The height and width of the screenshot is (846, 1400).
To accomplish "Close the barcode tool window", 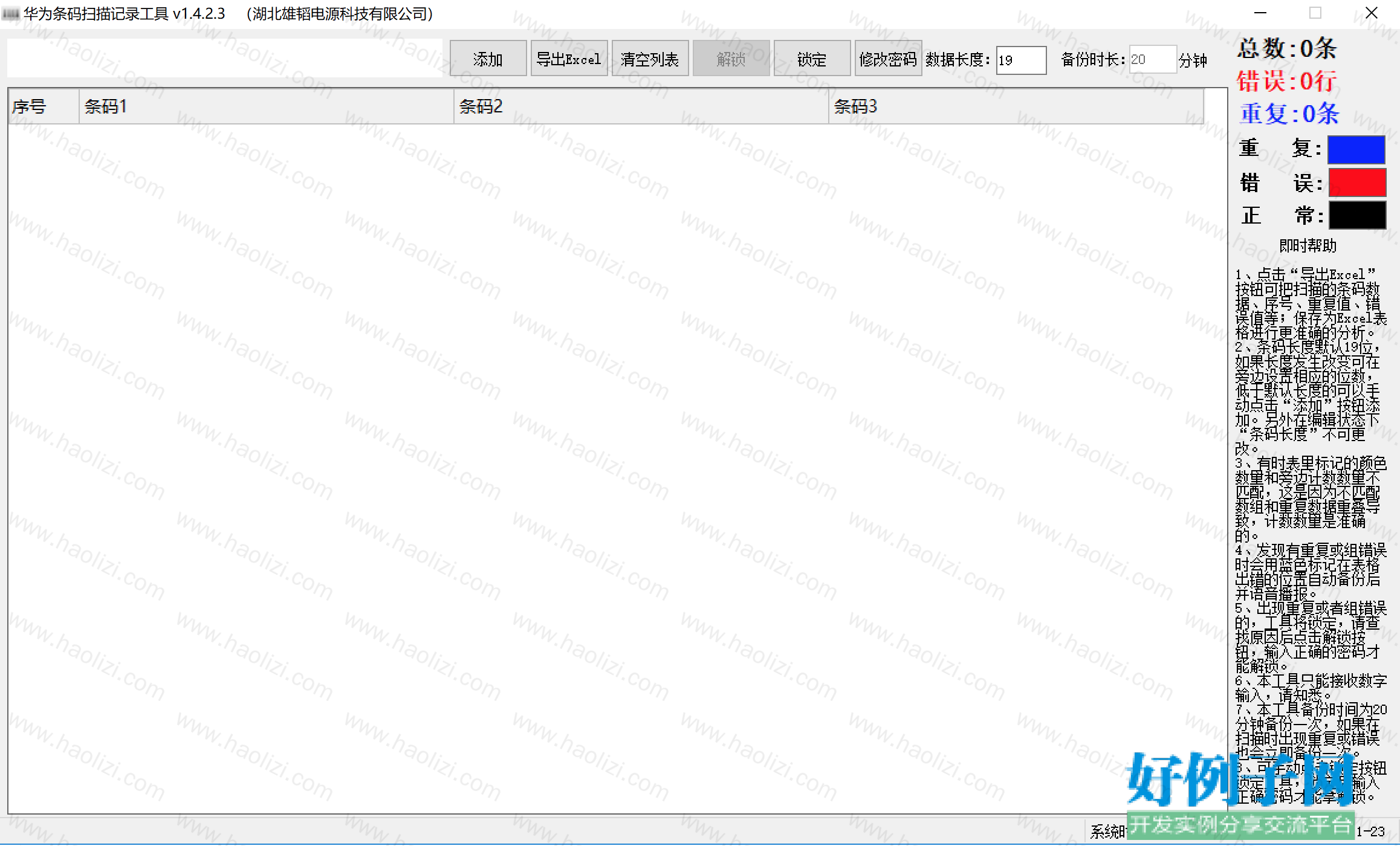I will (1371, 13).
